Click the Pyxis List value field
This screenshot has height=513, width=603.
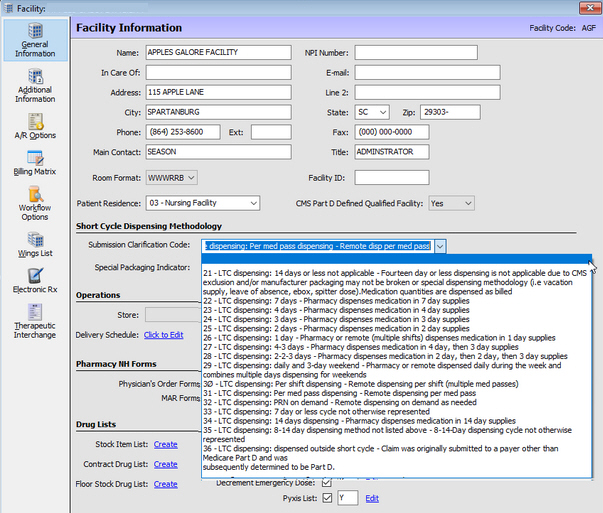pyautogui.click(x=348, y=498)
